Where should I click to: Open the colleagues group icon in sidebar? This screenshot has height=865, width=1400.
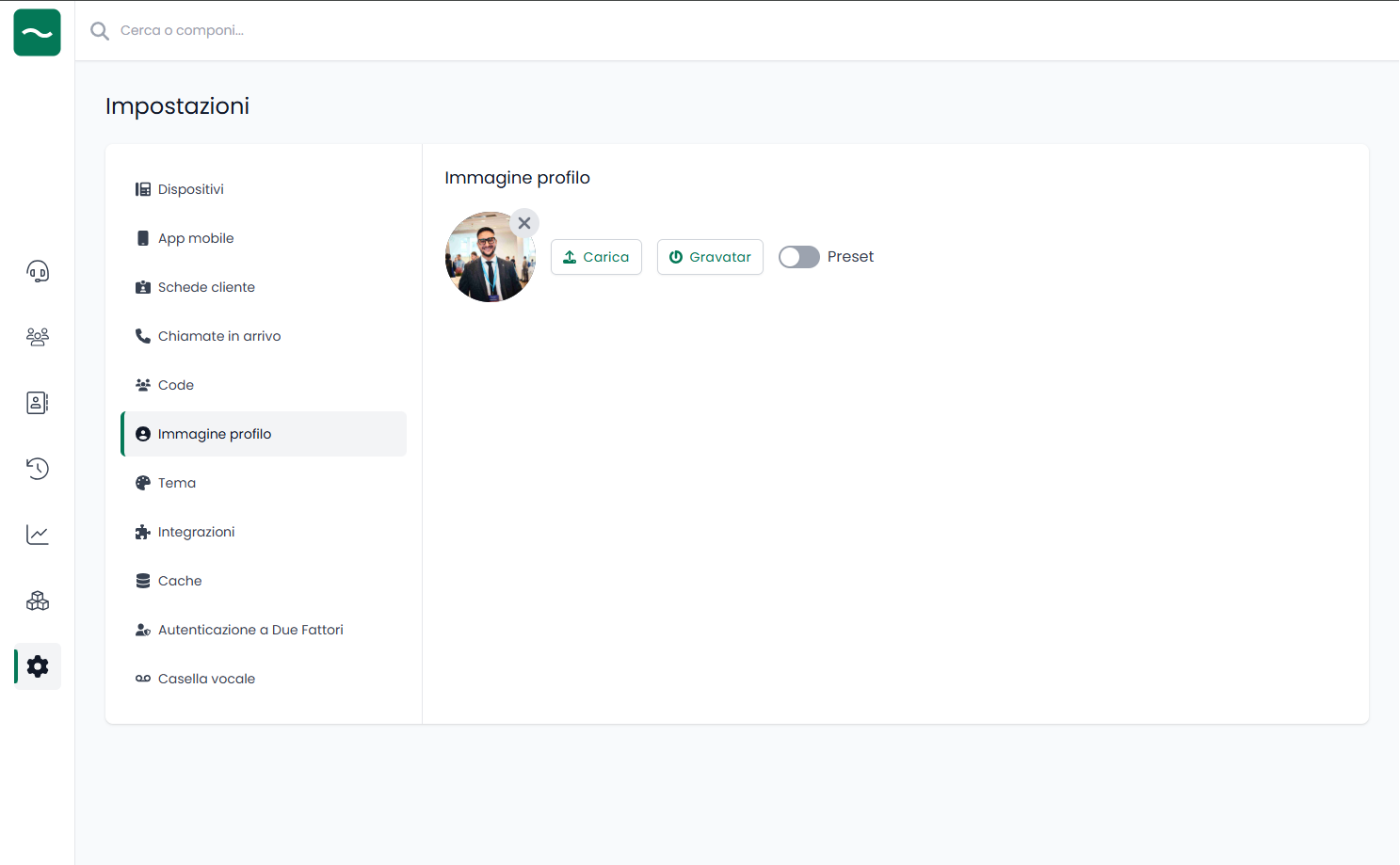(x=38, y=337)
